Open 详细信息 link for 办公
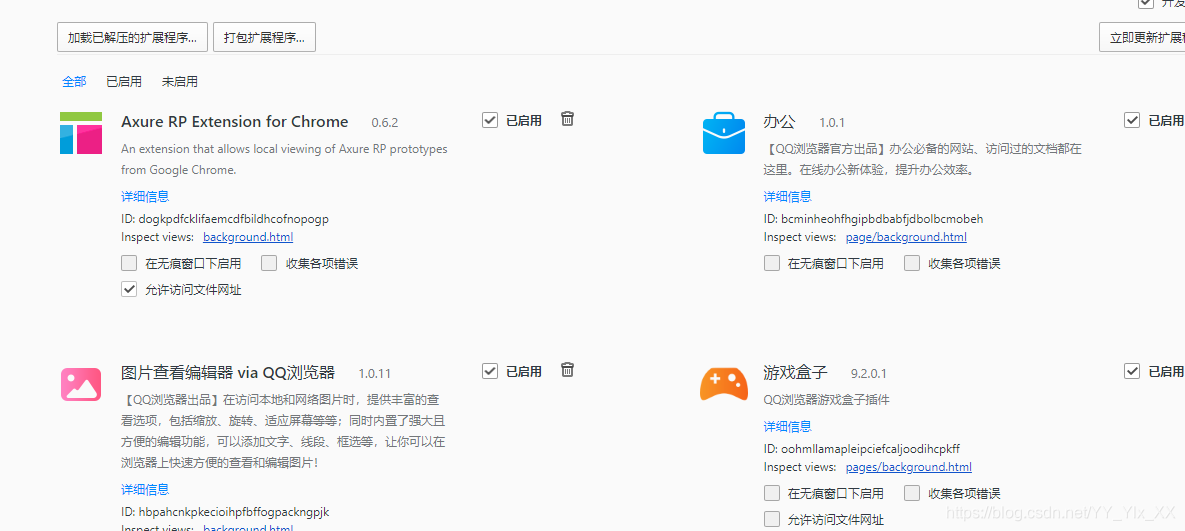1185x531 pixels. (x=787, y=196)
